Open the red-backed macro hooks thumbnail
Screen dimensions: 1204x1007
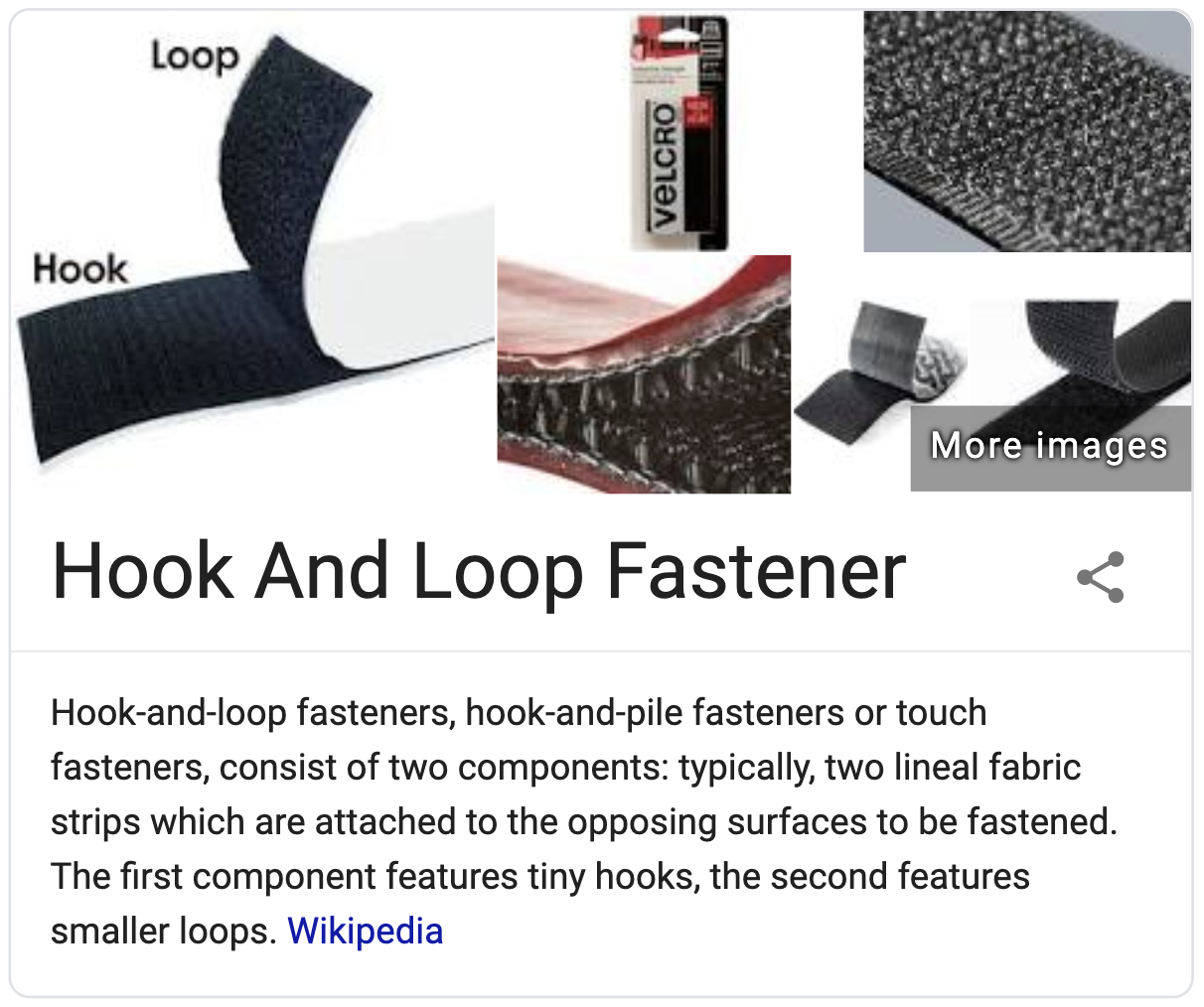point(644,374)
